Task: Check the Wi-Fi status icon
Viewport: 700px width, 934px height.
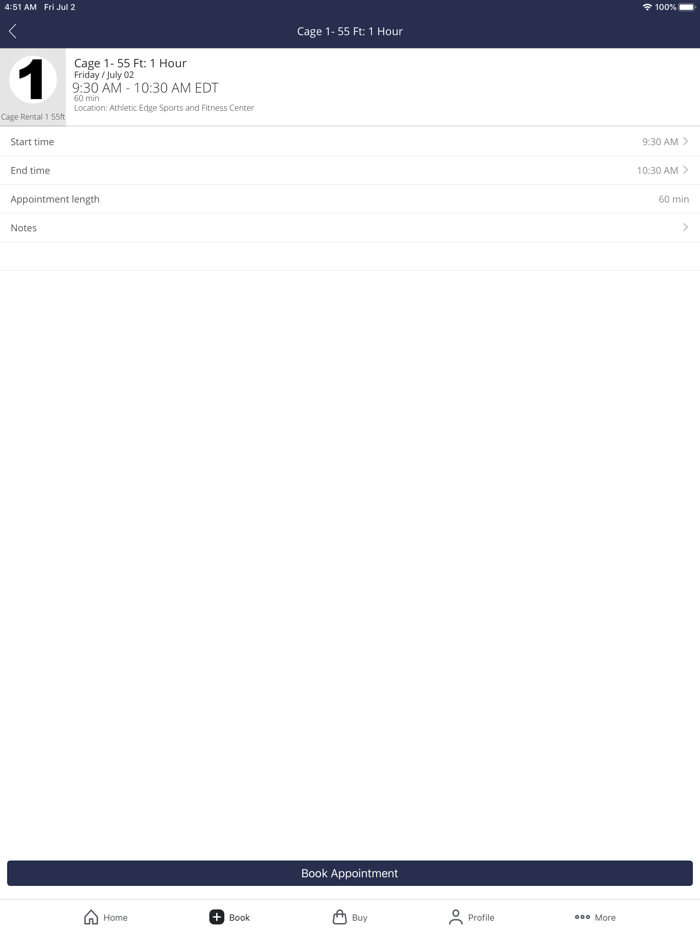Action: (647, 7)
